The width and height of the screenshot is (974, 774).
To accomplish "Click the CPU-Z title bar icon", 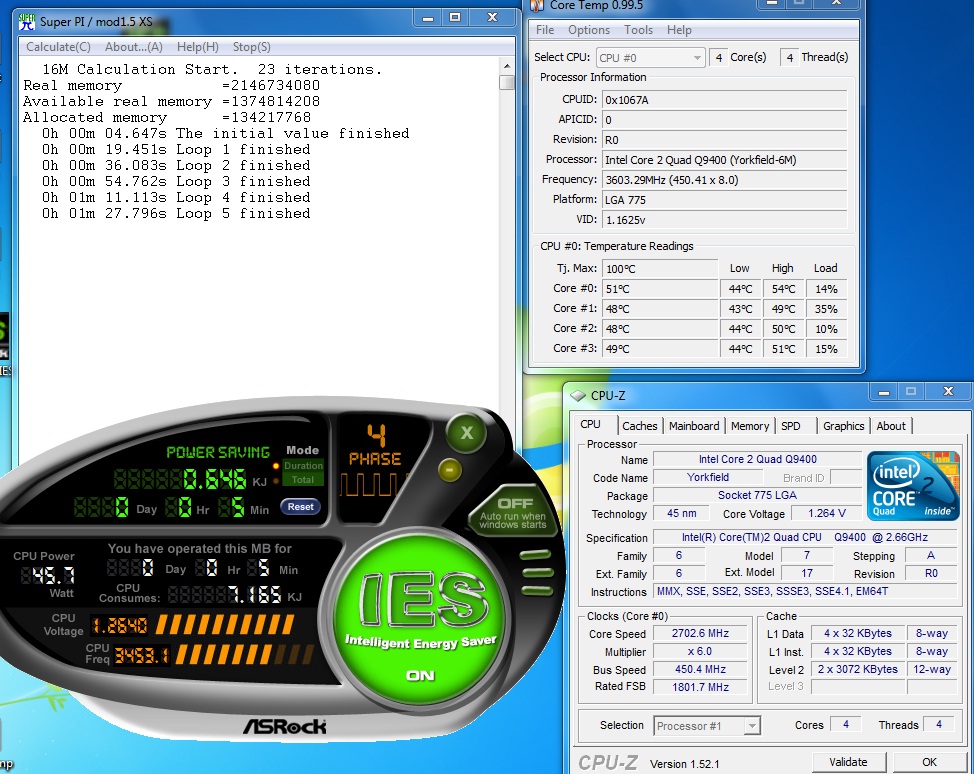I will point(578,396).
